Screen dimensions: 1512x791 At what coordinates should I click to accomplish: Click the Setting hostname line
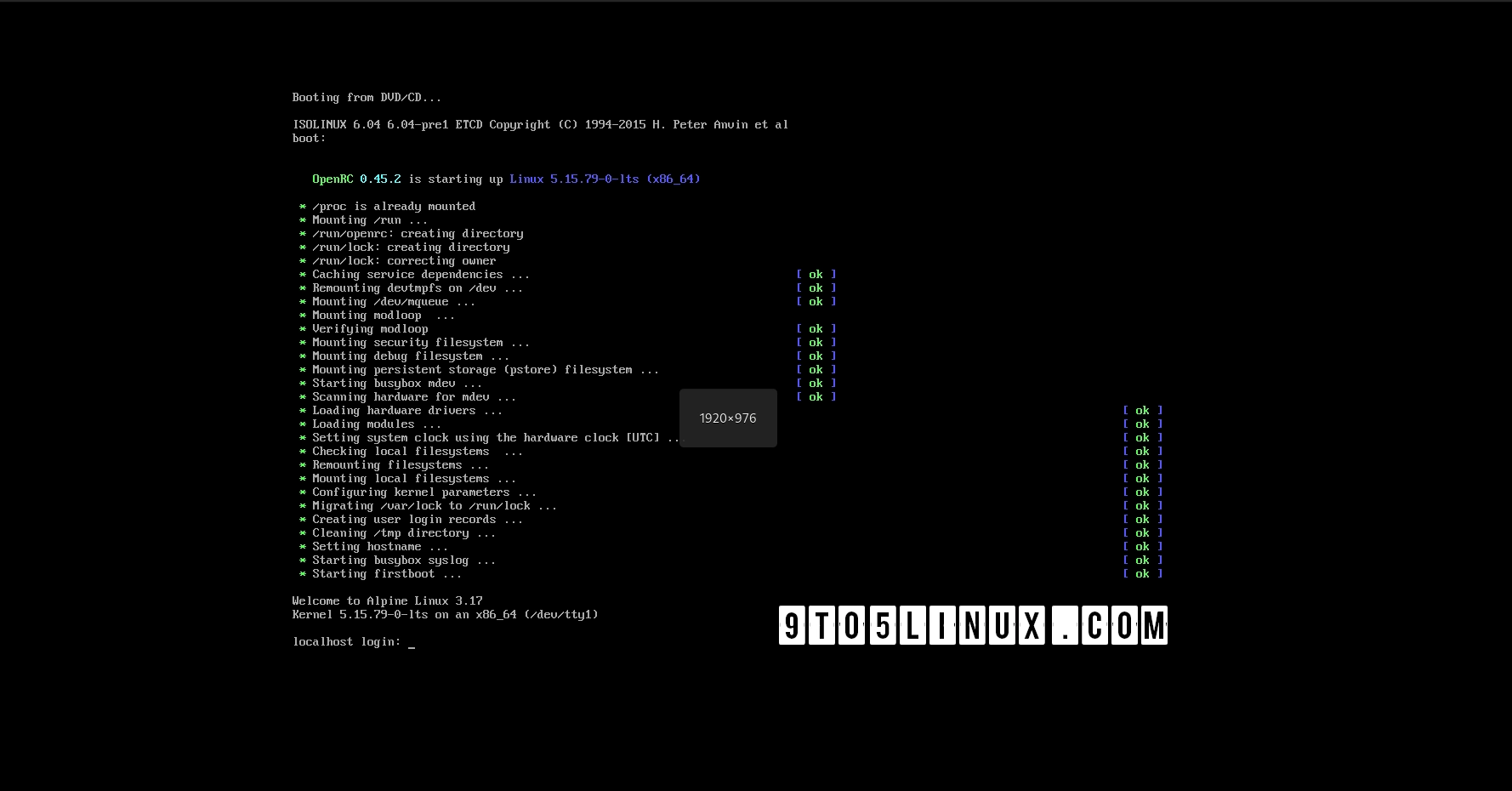(372, 546)
